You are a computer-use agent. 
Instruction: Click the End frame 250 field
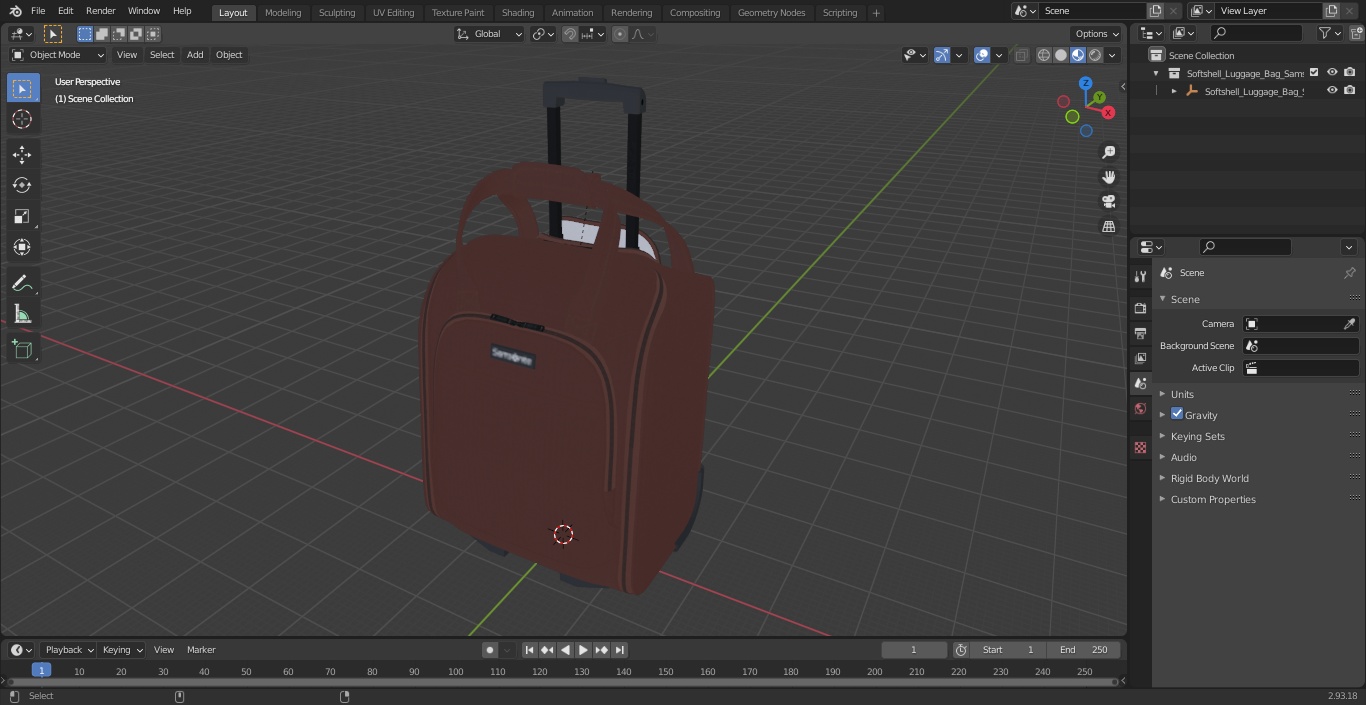[x=1084, y=650]
